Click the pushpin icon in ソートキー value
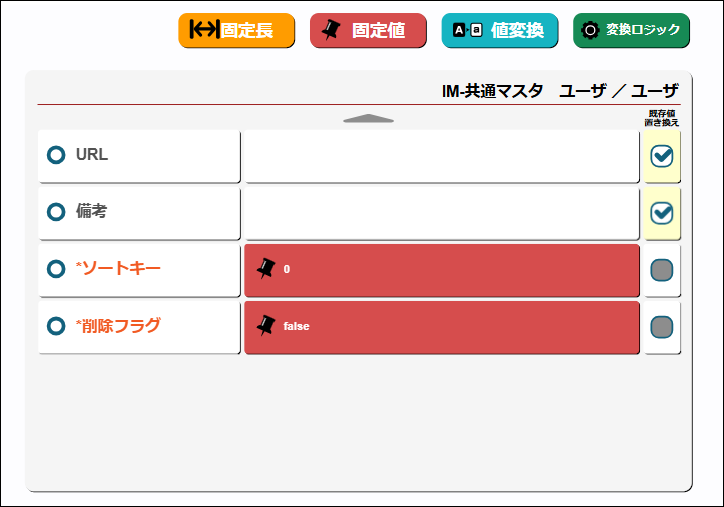 click(x=265, y=268)
